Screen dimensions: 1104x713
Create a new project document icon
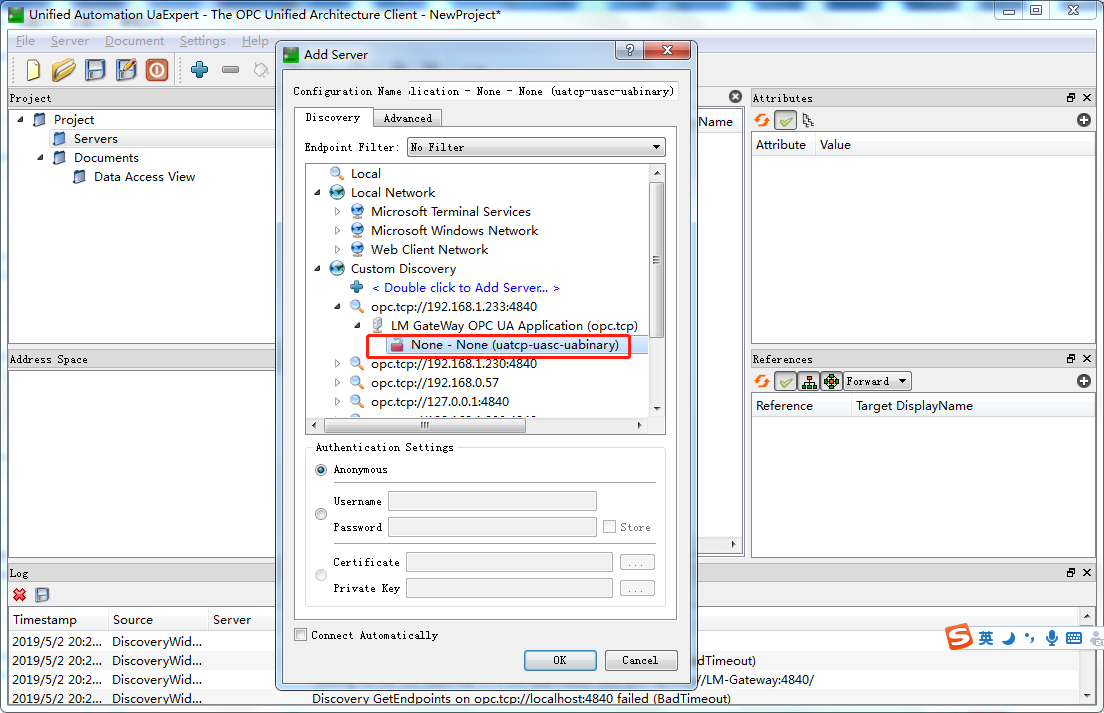33,70
